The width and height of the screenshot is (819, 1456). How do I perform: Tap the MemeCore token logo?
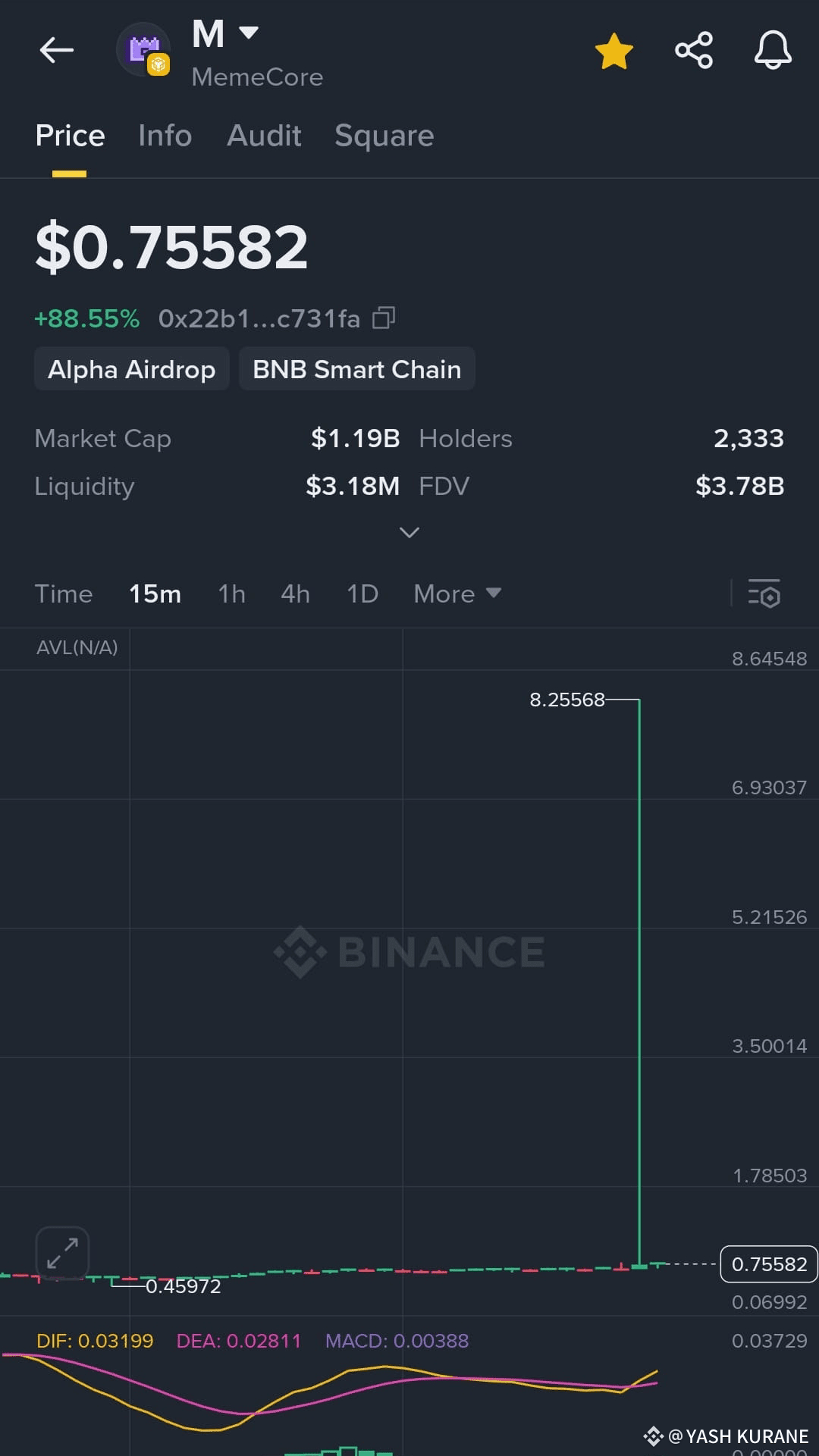pyautogui.click(x=144, y=50)
